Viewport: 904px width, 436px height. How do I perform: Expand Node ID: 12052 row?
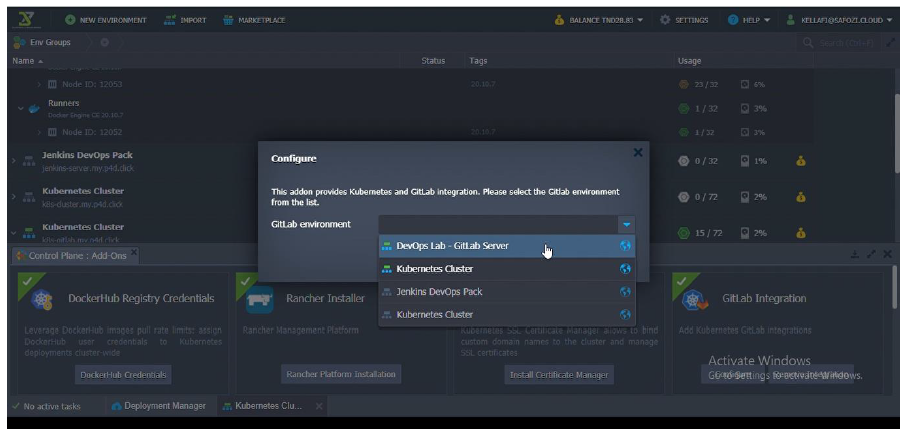[39, 132]
